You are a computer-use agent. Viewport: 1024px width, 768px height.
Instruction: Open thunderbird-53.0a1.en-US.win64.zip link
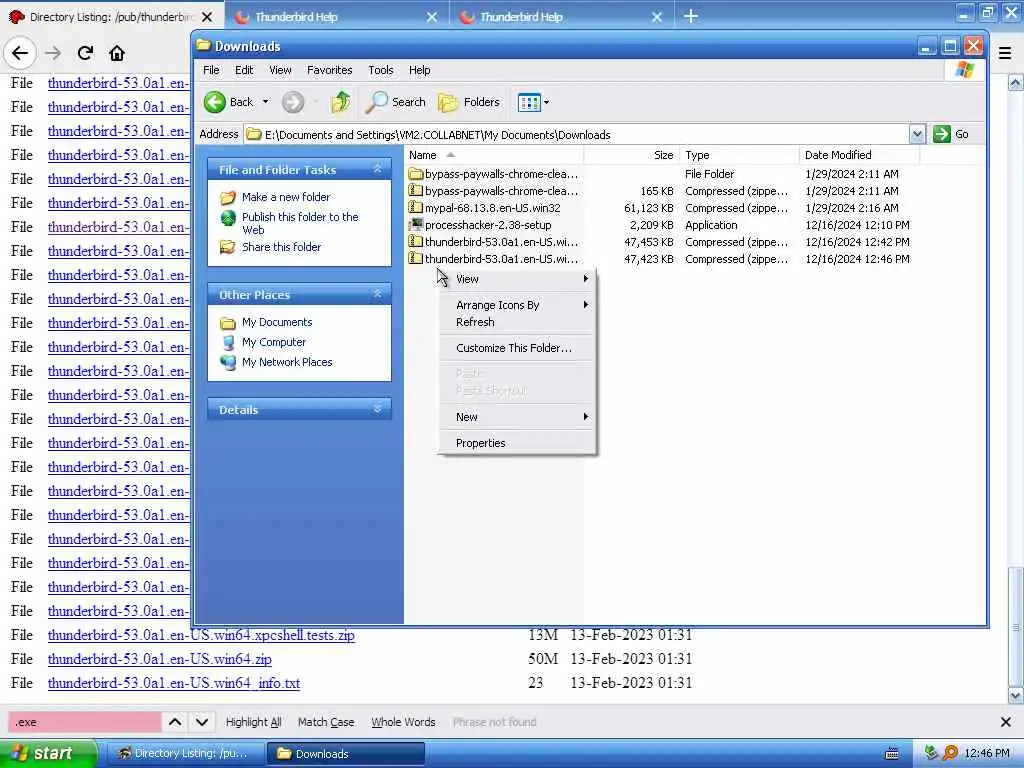(160, 659)
